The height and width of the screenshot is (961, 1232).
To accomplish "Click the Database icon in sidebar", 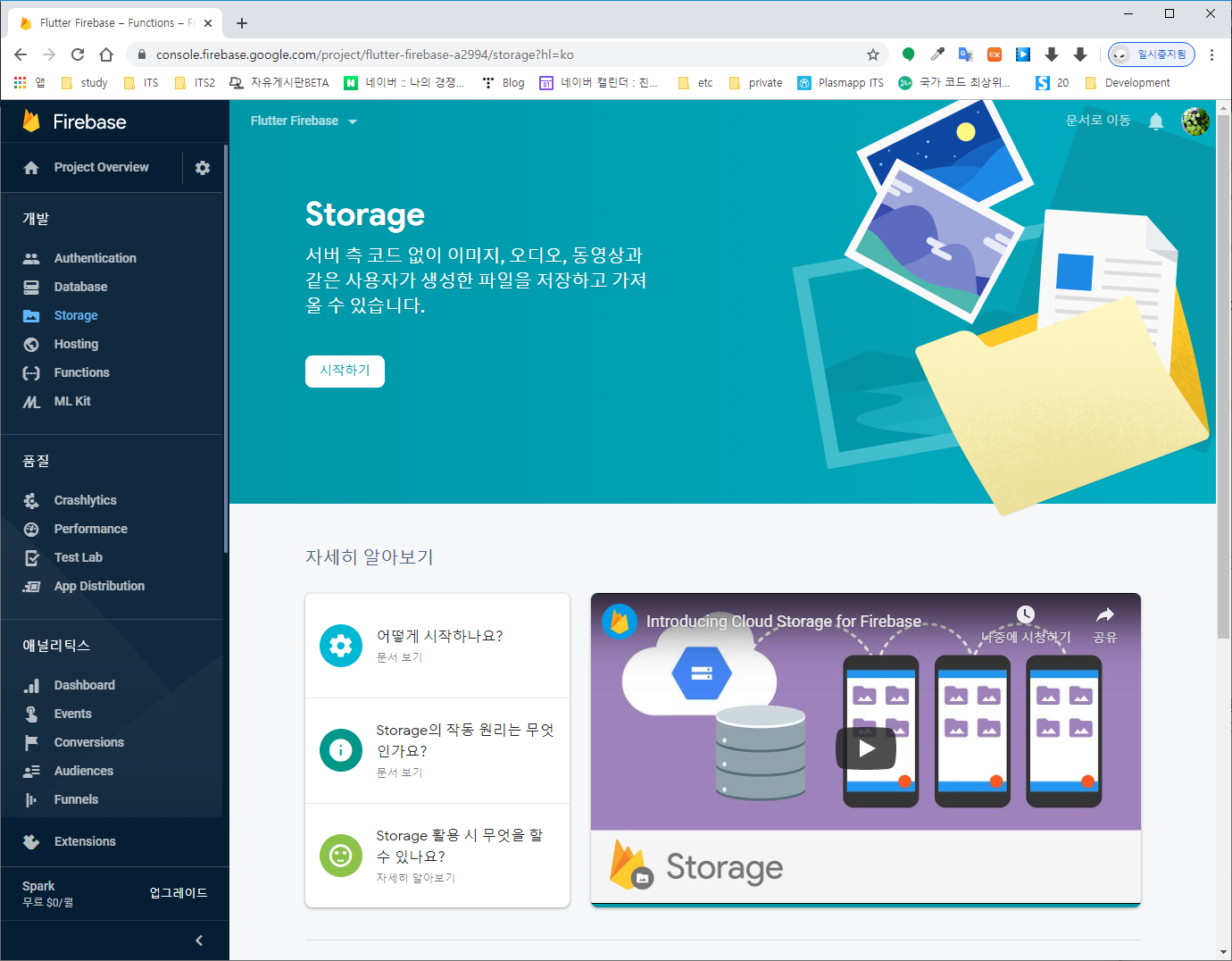I will click(31, 287).
